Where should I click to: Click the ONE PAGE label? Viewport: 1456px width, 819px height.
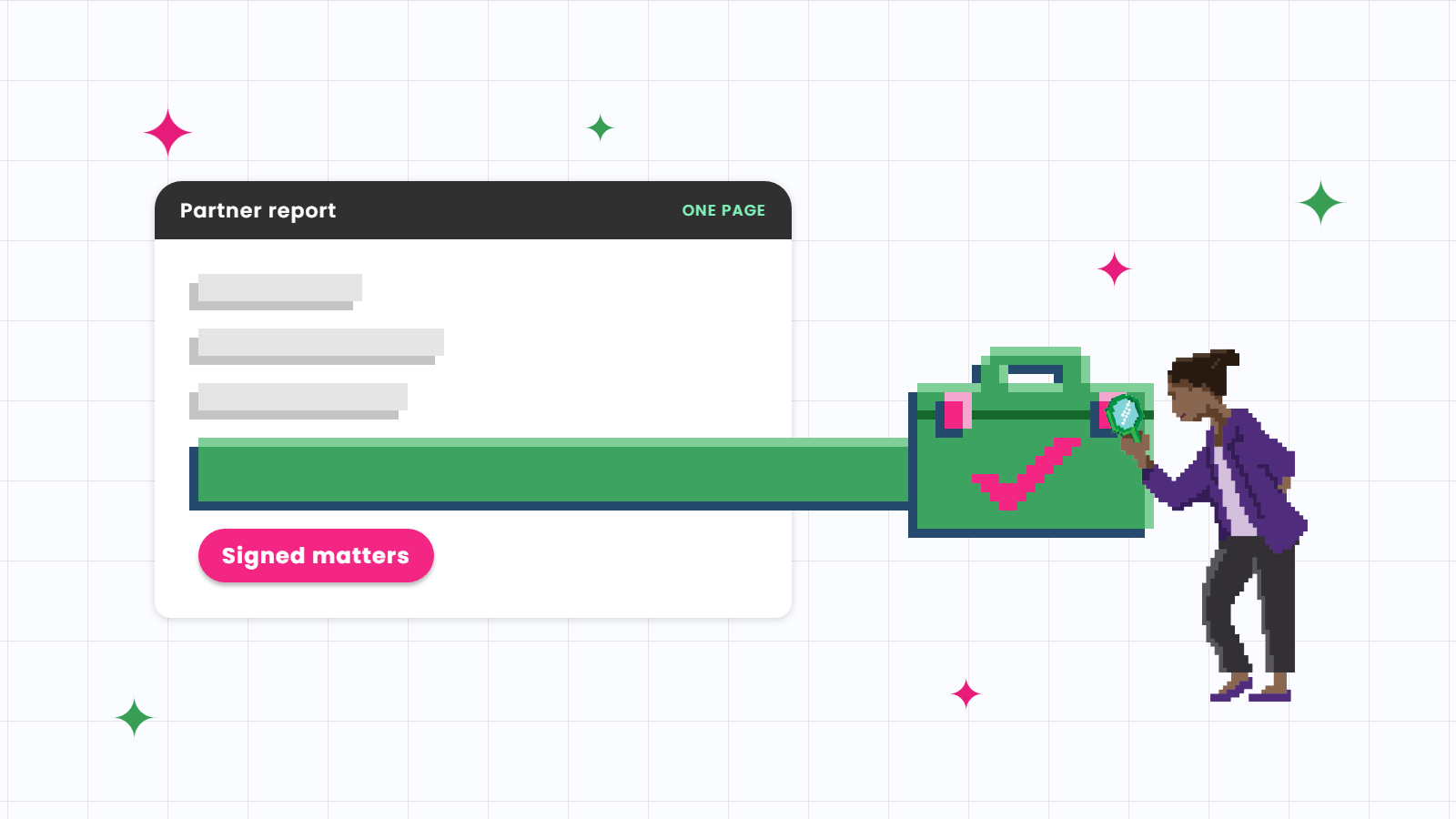[x=723, y=210]
